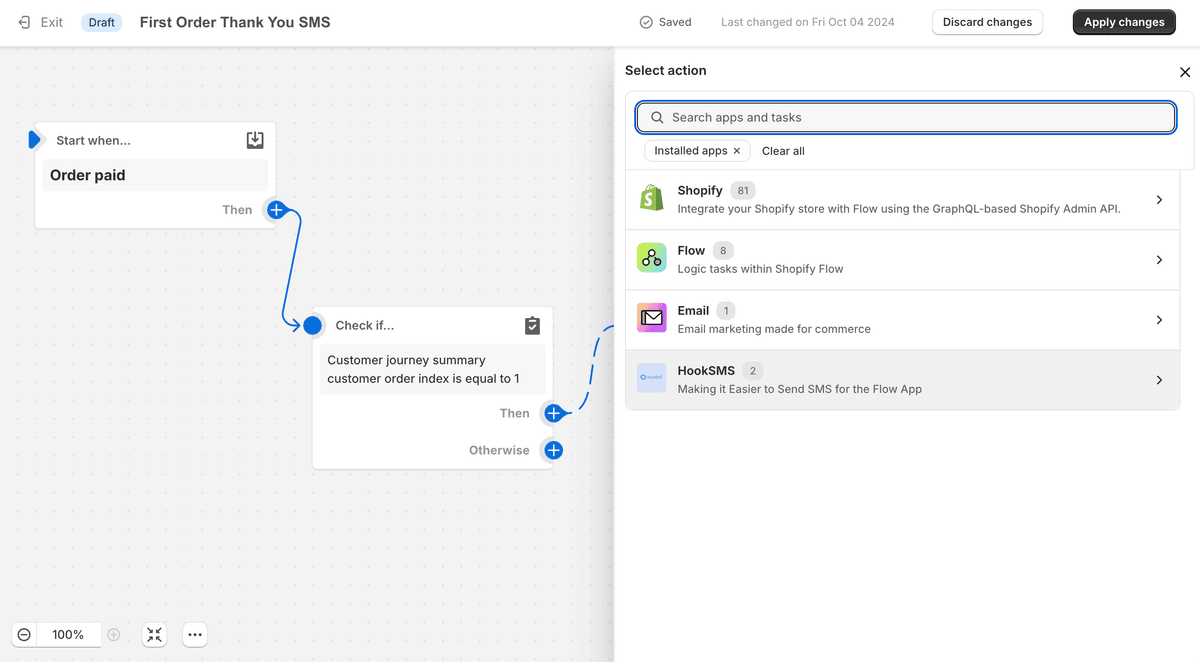Click the Order paid trigger import icon
1200x662 pixels.
255,140
